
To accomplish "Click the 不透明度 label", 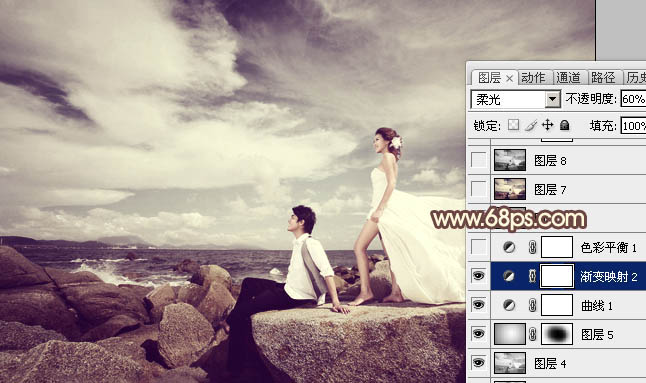I will (591, 99).
